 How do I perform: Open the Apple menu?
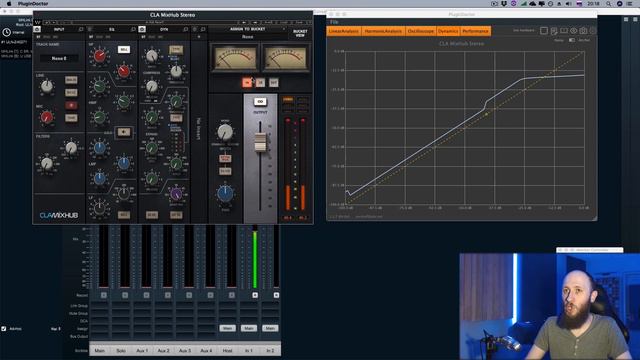pos(9,3)
